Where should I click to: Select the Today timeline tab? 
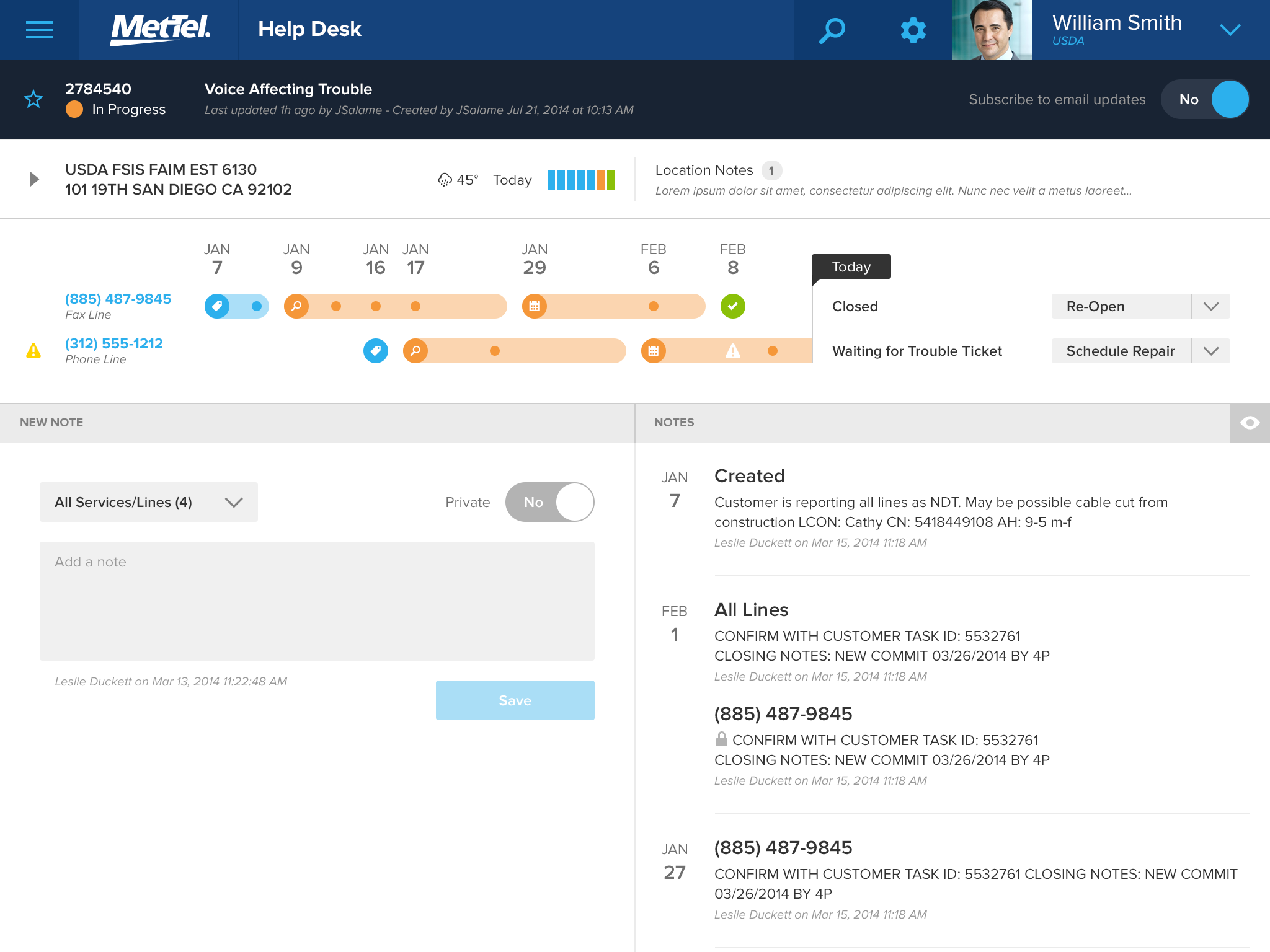851,267
